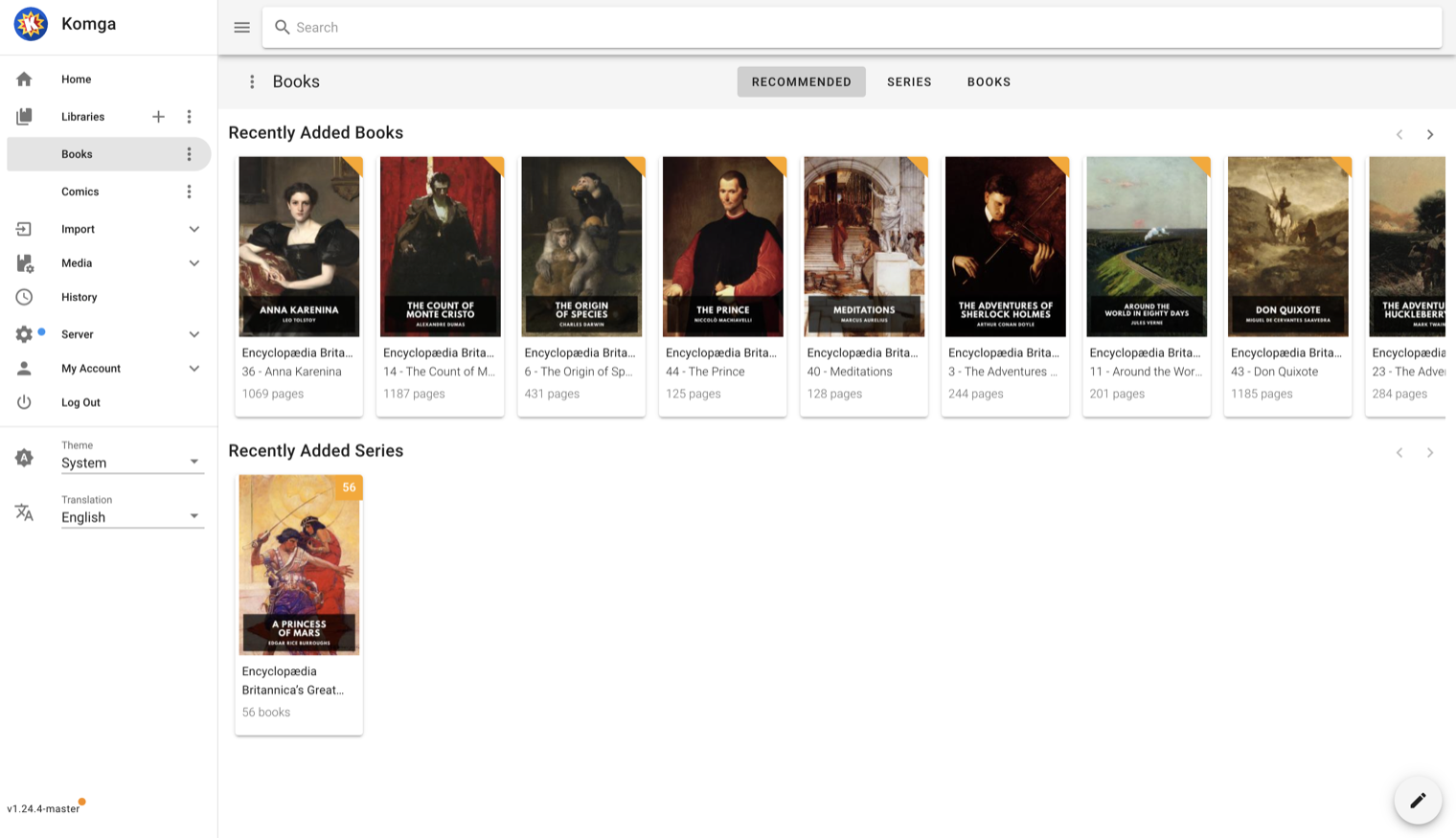Expand the My Account section chevron
1456x838 pixels.
(194, 369)
